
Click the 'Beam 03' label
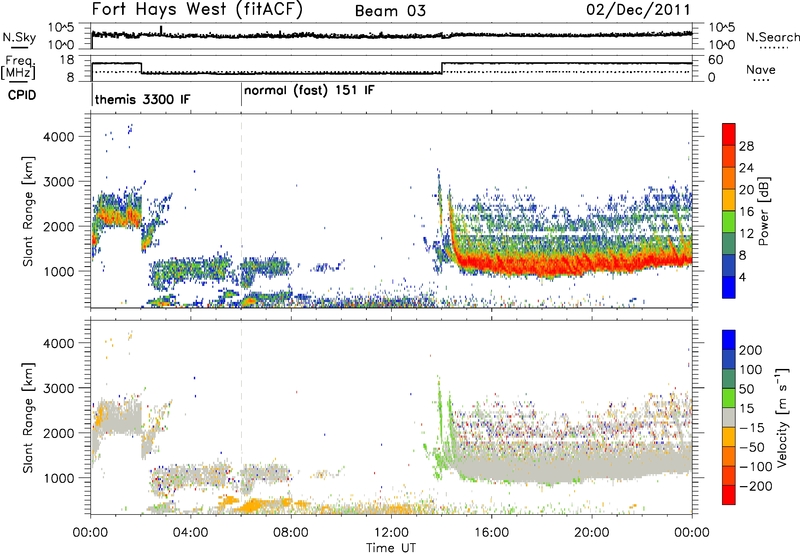point(390,11)
